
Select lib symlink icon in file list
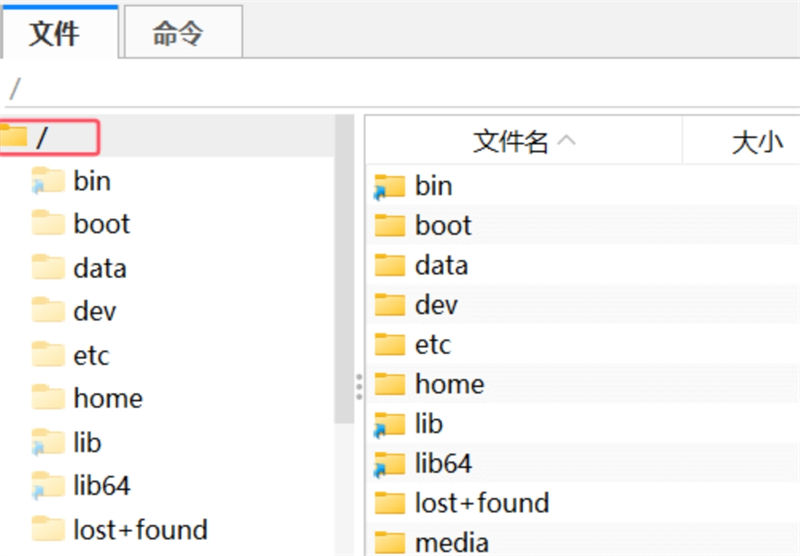click(389, 424)
